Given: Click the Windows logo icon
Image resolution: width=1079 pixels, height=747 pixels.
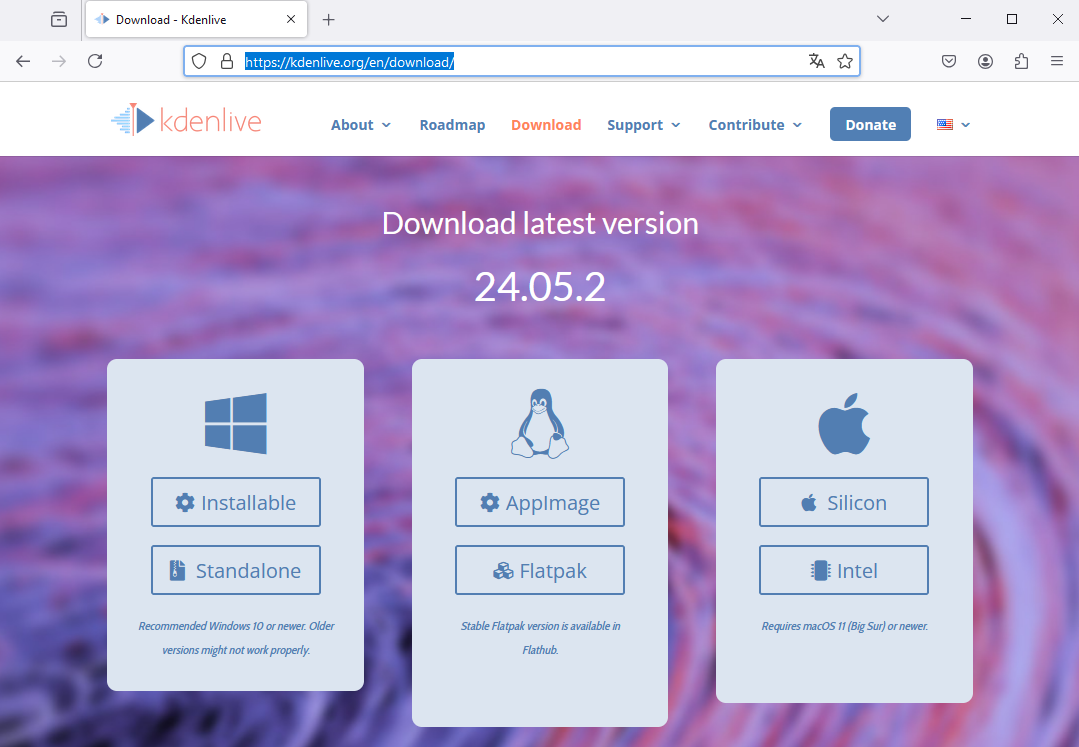Looking at the screenshot, I should (x=235, y=423).
